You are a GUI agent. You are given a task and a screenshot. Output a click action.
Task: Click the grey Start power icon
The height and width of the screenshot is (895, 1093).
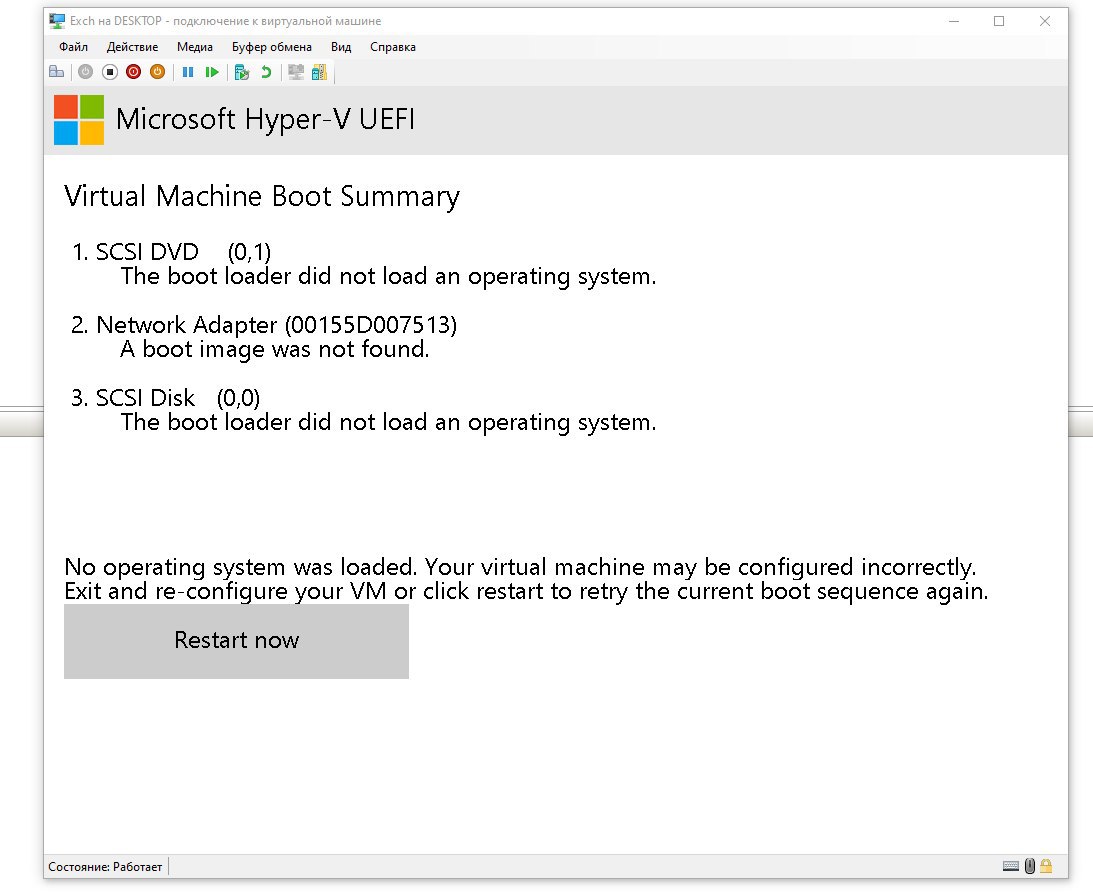(x=85, y=72)
